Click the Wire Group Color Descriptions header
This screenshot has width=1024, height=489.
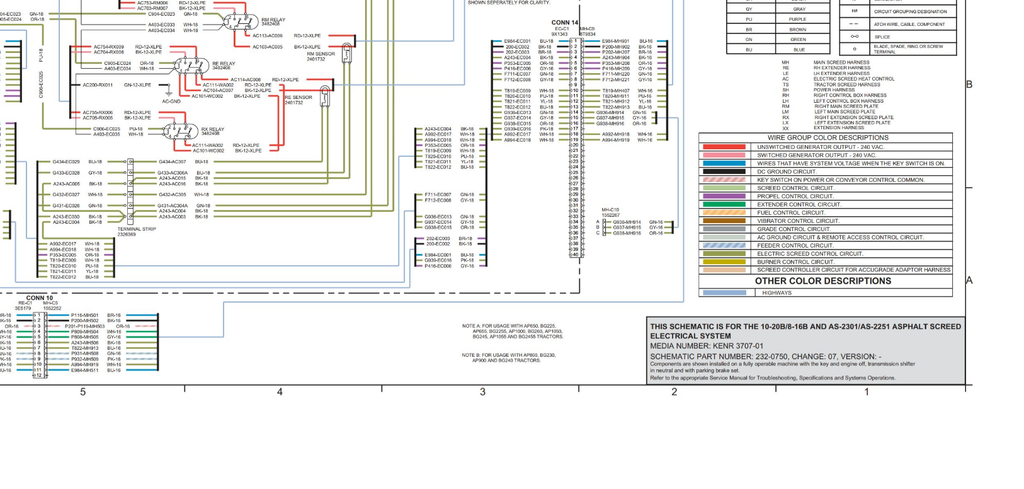(x=827, y=138)
